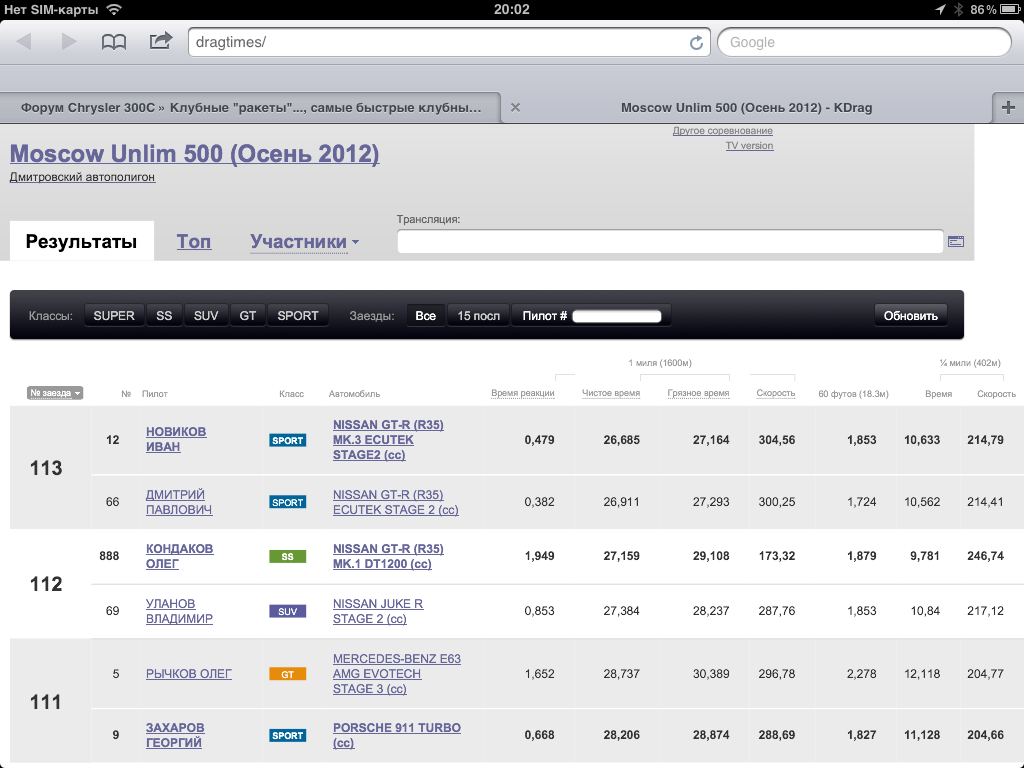Image resolution: width=1024 pixels, height=768 pixels.
Task: Open pilot Рычков Олег's profile link
Action: point(189,674)
